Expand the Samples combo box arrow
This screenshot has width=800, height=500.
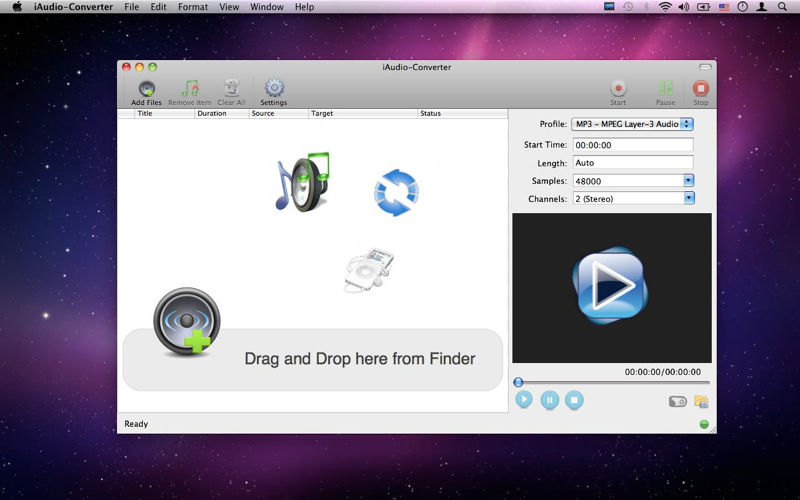689,181
